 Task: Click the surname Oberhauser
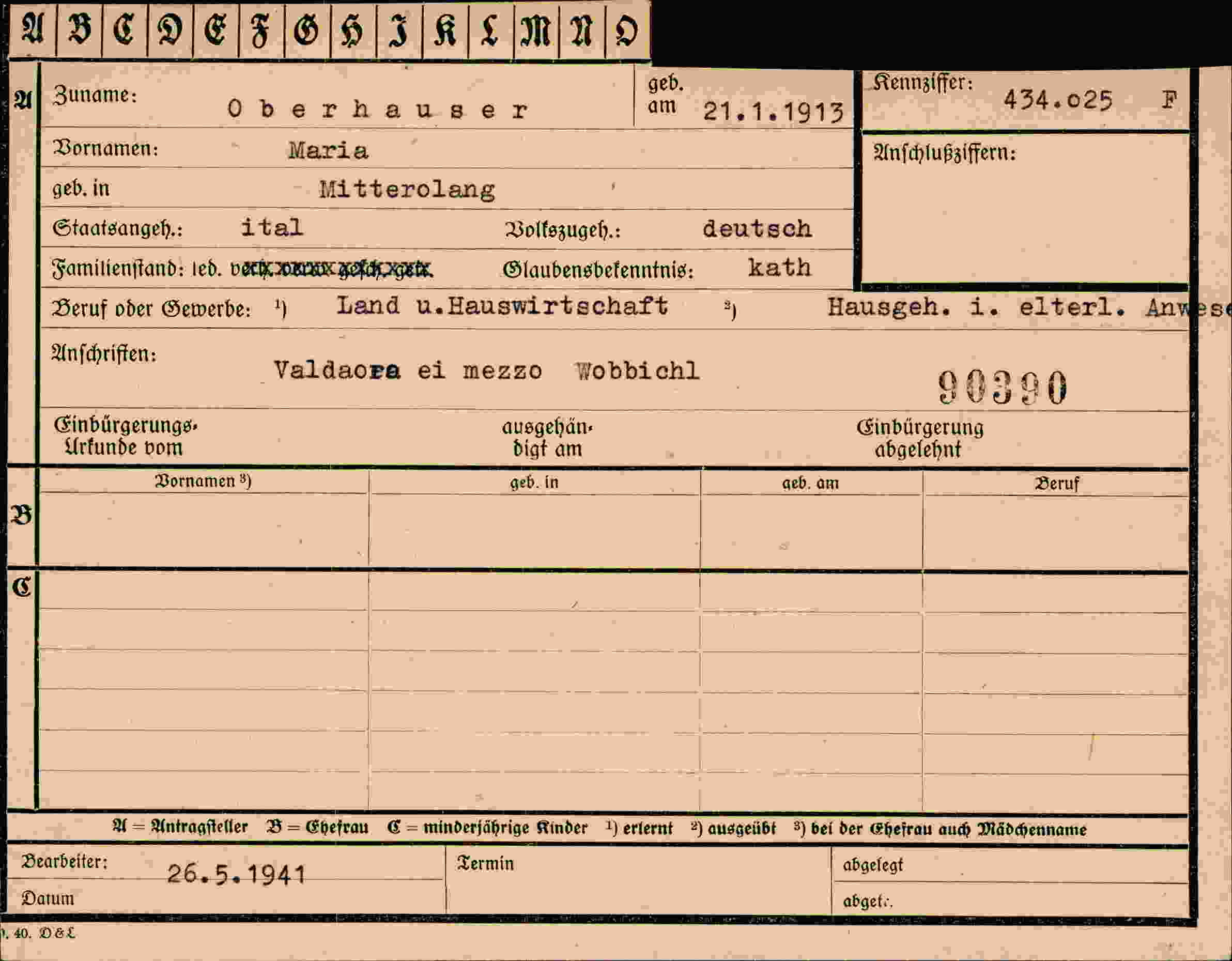click(x=378, y=110)
